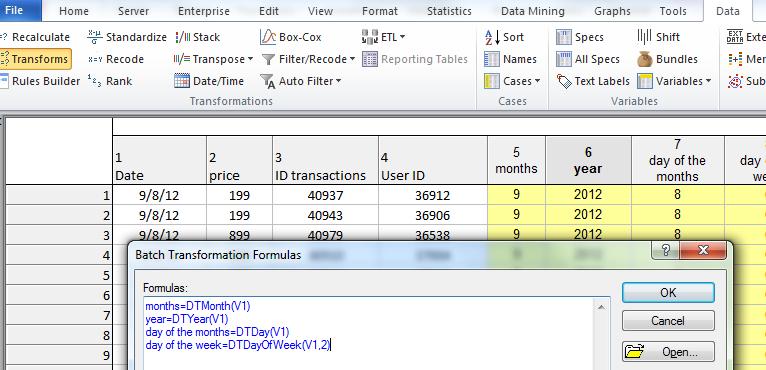Viewport: 766px width, 370px height.
Task: Confirm the formulas with OK
Action: coord(668,293)
